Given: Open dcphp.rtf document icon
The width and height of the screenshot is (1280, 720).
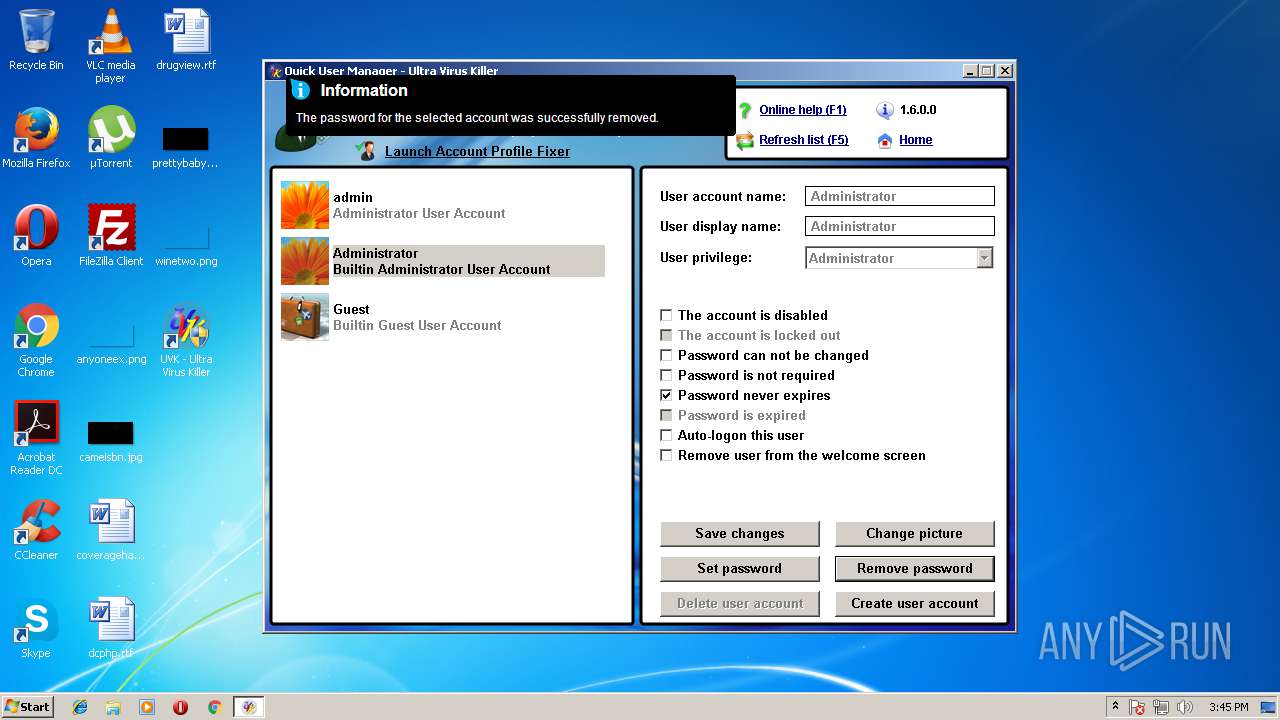Looking at the screenshot, I should click(x=111, y=628).
